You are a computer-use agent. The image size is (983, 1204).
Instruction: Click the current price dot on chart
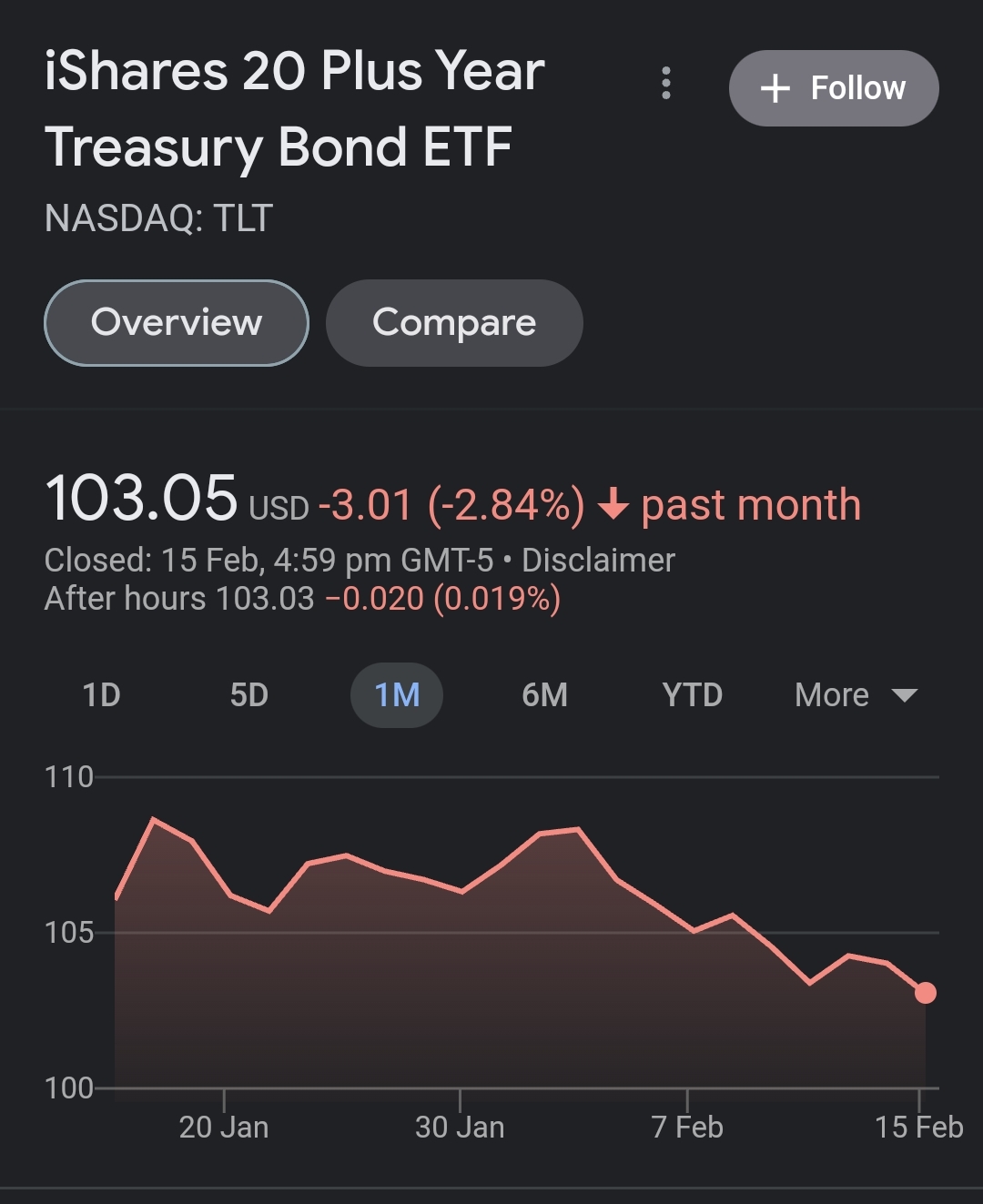coord(925,993)
